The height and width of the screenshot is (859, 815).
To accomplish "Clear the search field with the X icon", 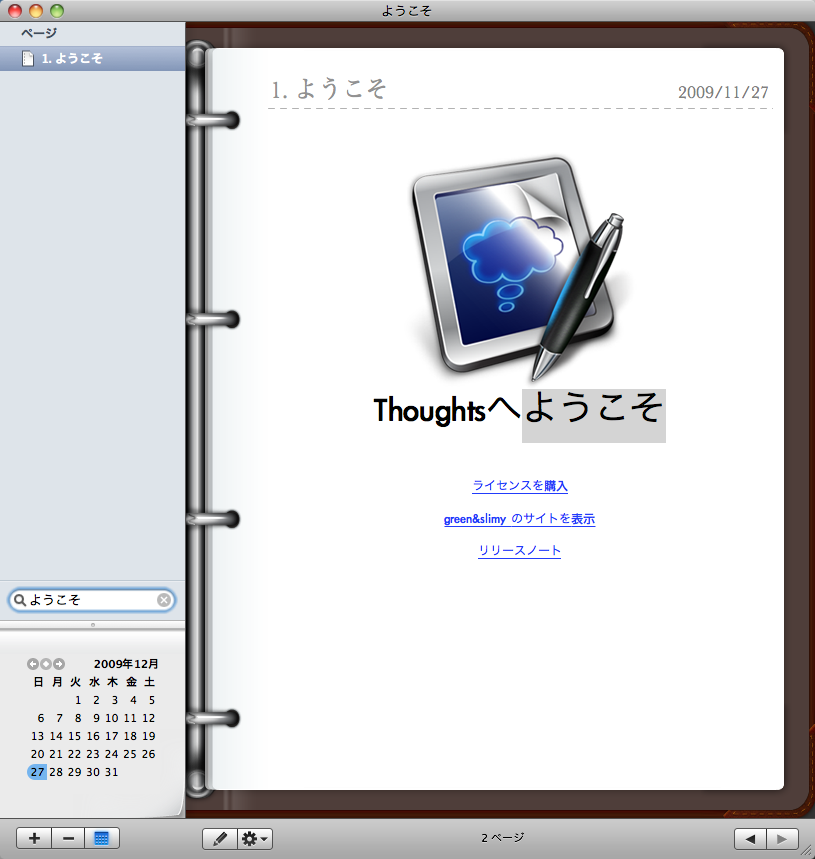I will (x=163, y=600).
